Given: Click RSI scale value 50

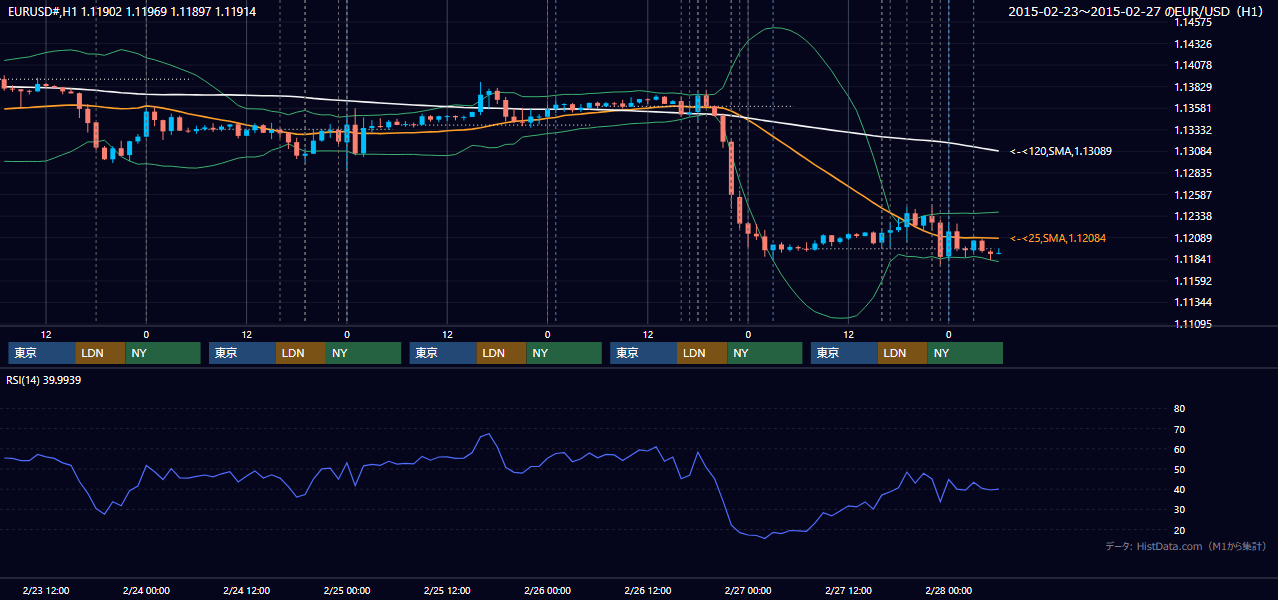Looking at the screenshot, I should pyautogui.click(x=1179, y=469).
